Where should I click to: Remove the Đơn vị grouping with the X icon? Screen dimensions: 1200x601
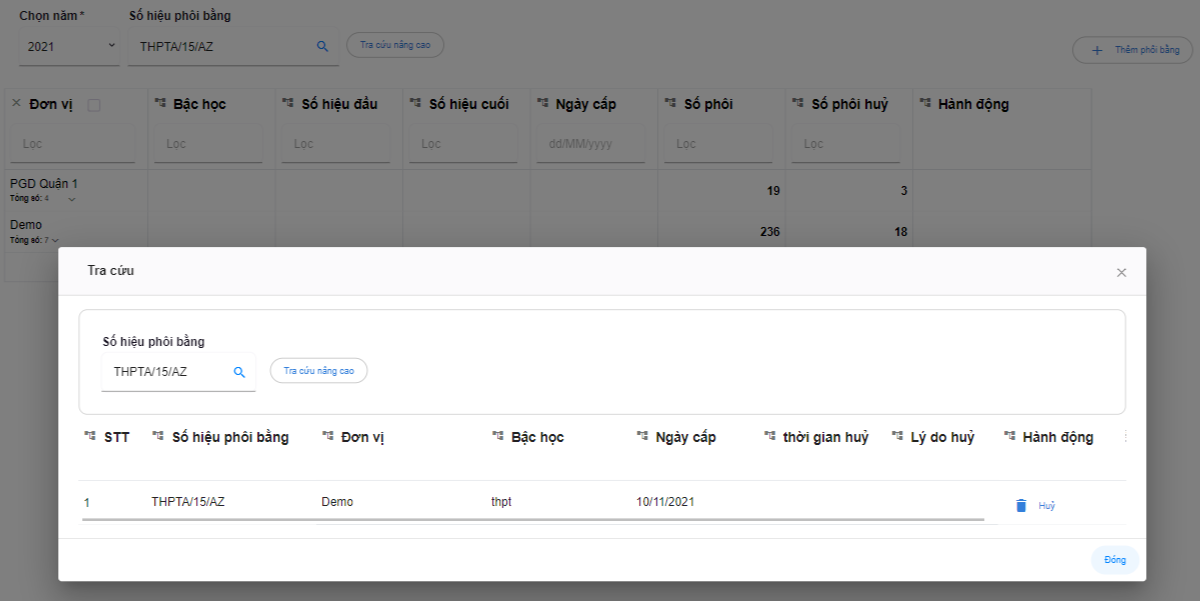tap(16, 104)
